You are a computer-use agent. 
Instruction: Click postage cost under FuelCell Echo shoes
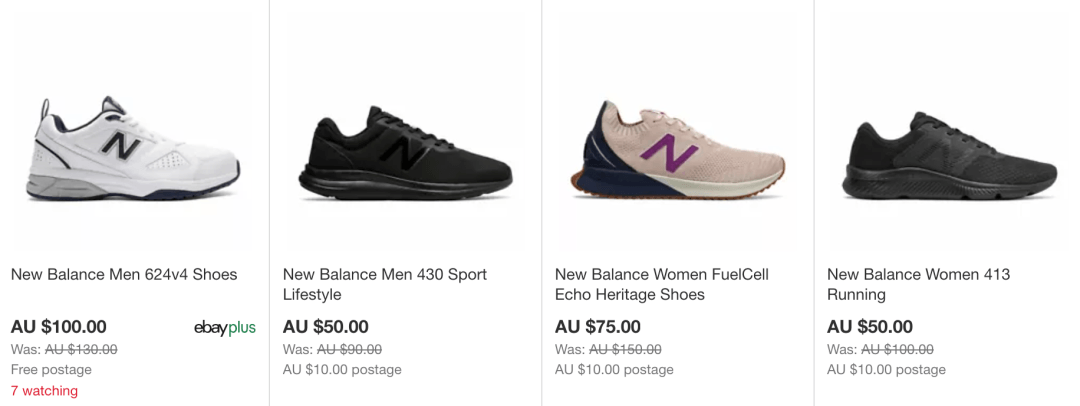(x=614, y=370)
